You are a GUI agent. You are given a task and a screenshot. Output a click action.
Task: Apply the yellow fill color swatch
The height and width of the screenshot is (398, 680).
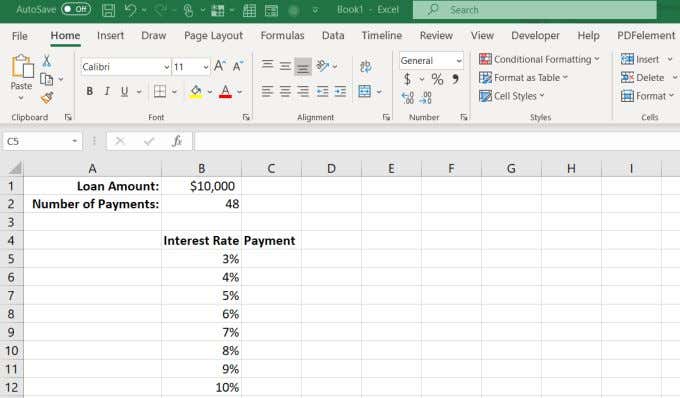(x=196, y=91)
